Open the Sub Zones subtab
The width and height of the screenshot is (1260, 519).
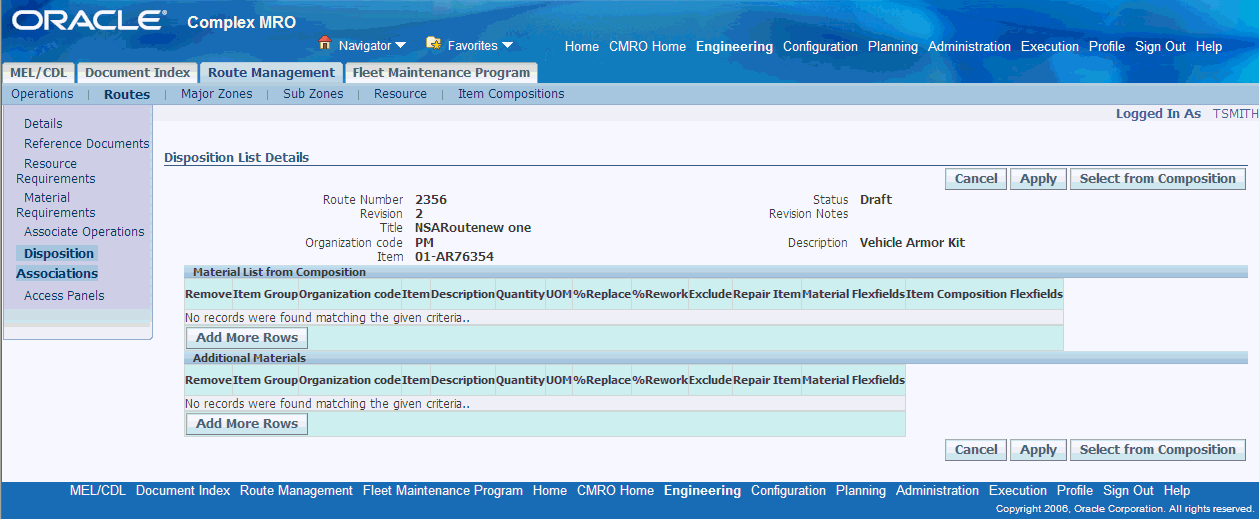(313, 94)
